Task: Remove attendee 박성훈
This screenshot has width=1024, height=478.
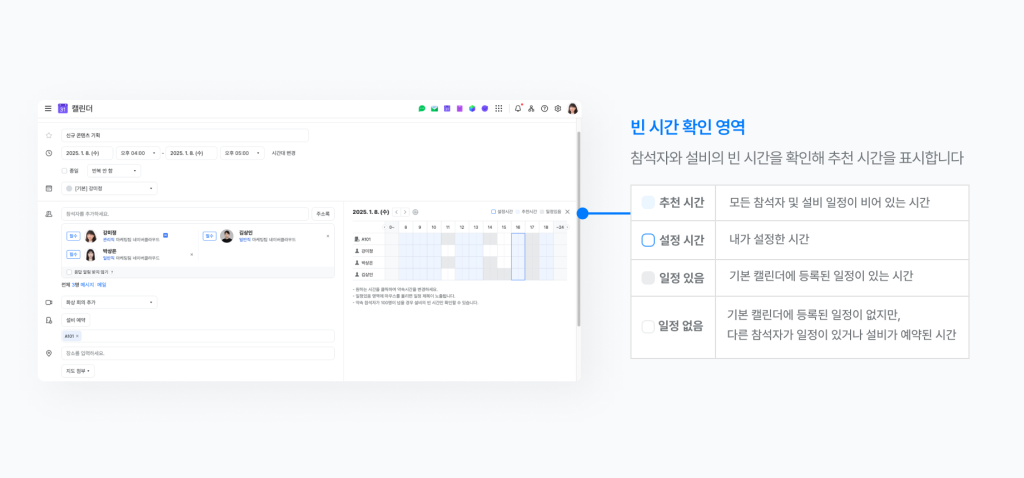Action: 191,254
